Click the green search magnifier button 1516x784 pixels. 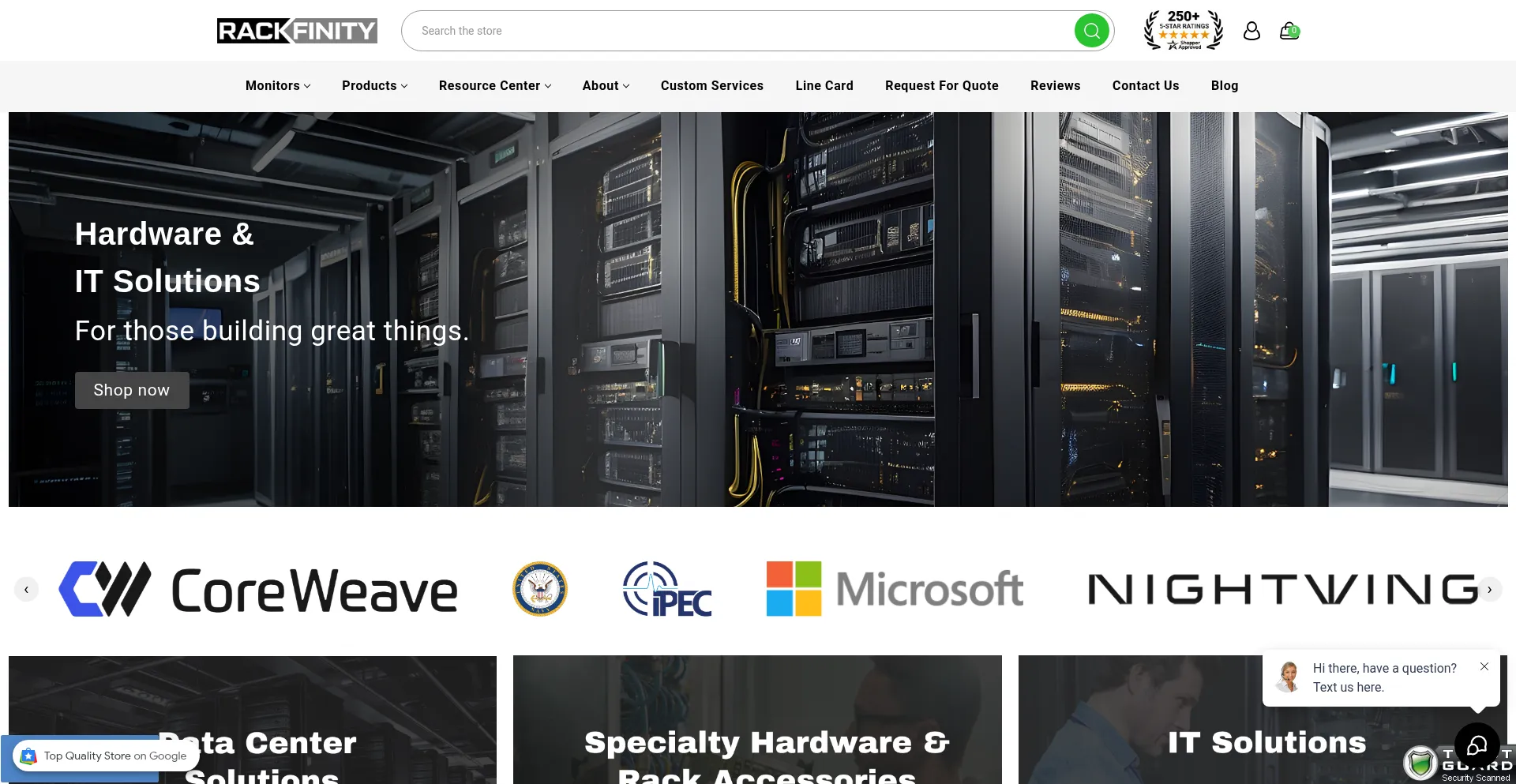pos(1091,31)
